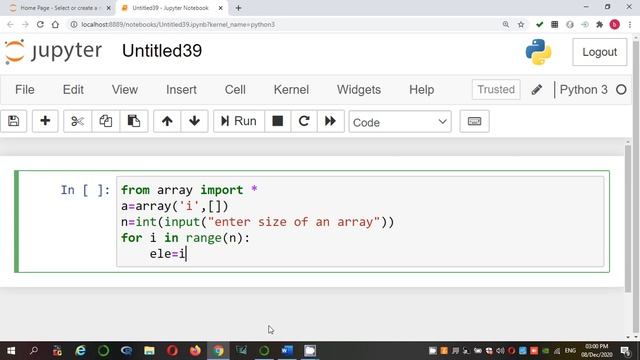
Task: Click the Python logo
Action: (x=538, y=52)
